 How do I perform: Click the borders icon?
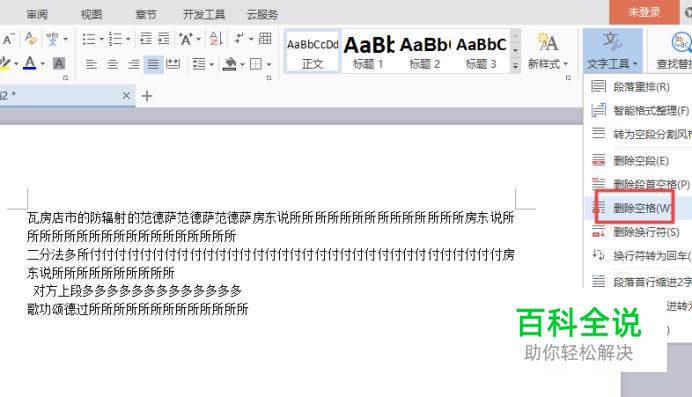(x=256, y=64)
